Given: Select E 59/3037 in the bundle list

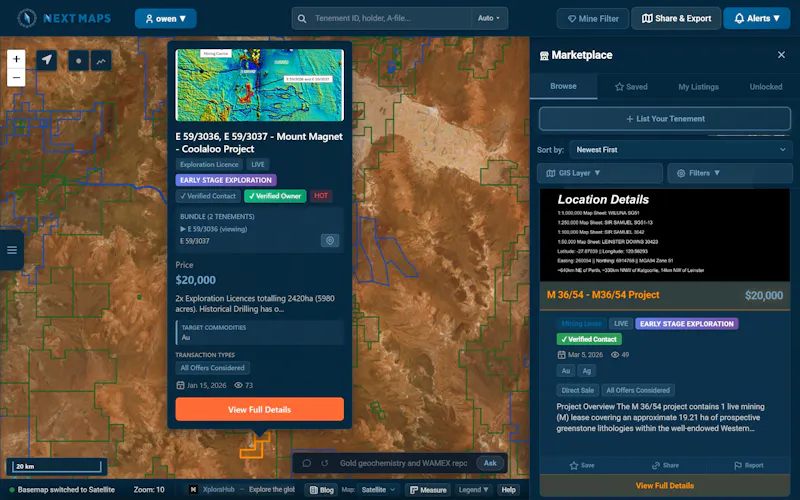Looking at the screenshot, I should pyautogui.click(x=194, y=241).
